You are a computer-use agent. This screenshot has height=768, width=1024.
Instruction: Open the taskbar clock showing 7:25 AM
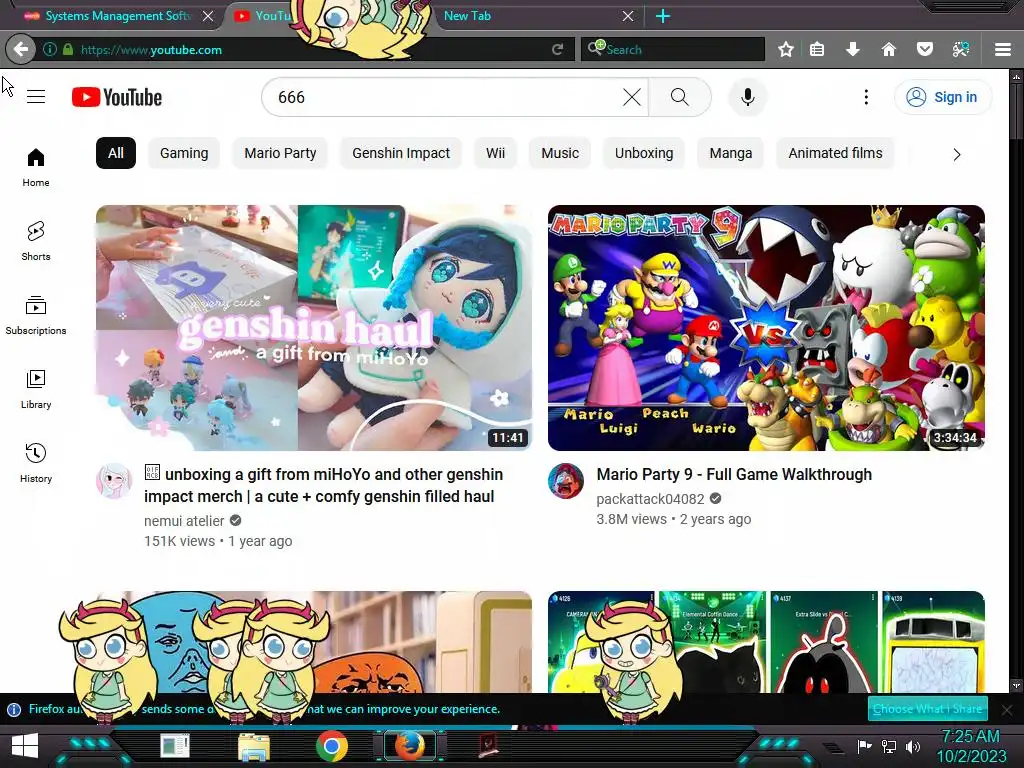[971, 746]
